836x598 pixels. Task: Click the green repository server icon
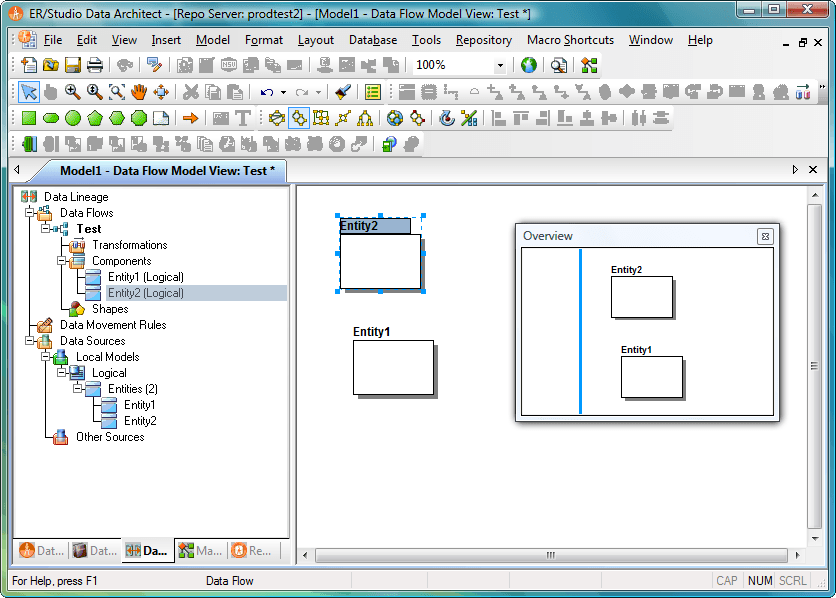[29, 144]
